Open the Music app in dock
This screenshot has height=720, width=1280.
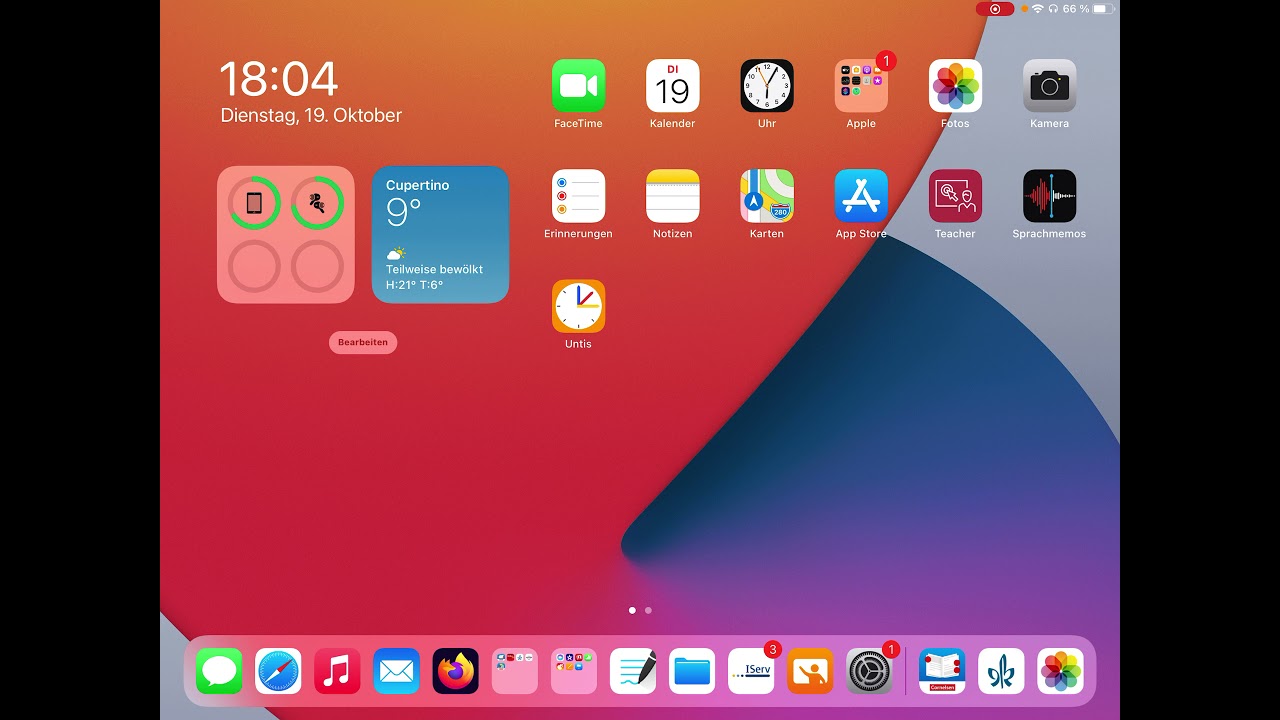(337, 671)
